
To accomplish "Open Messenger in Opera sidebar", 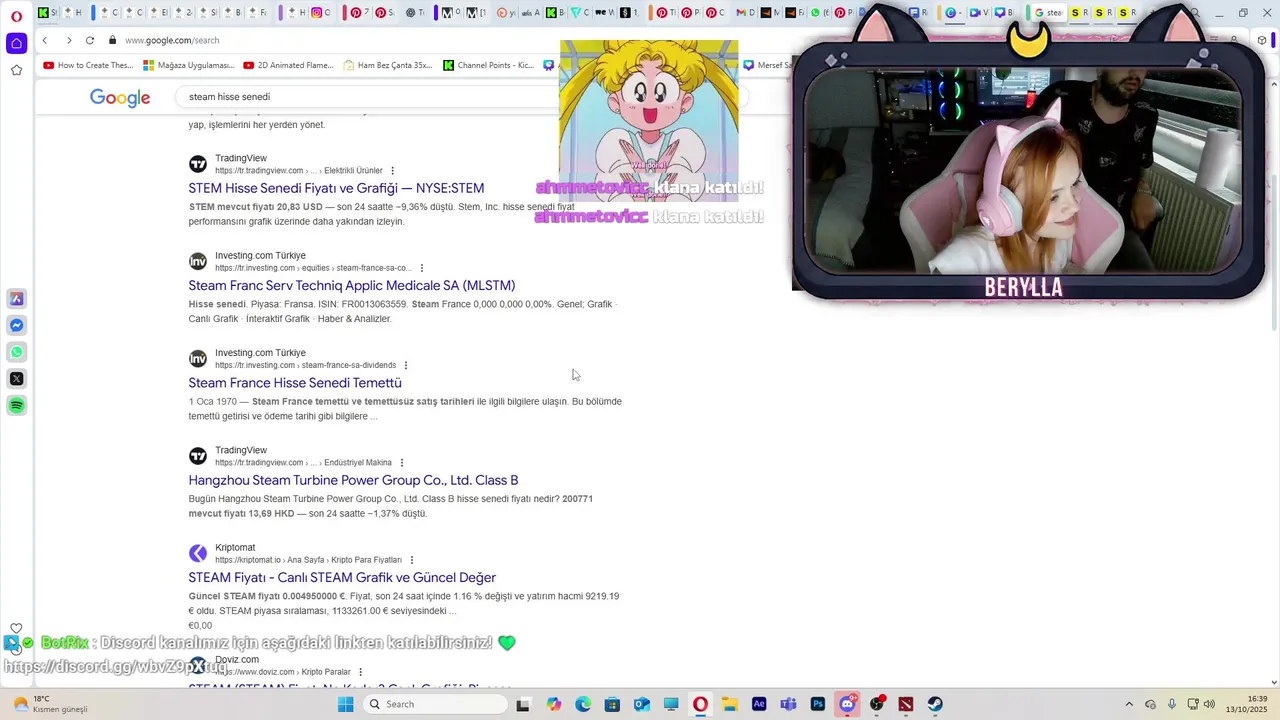I will coord(16,325).
